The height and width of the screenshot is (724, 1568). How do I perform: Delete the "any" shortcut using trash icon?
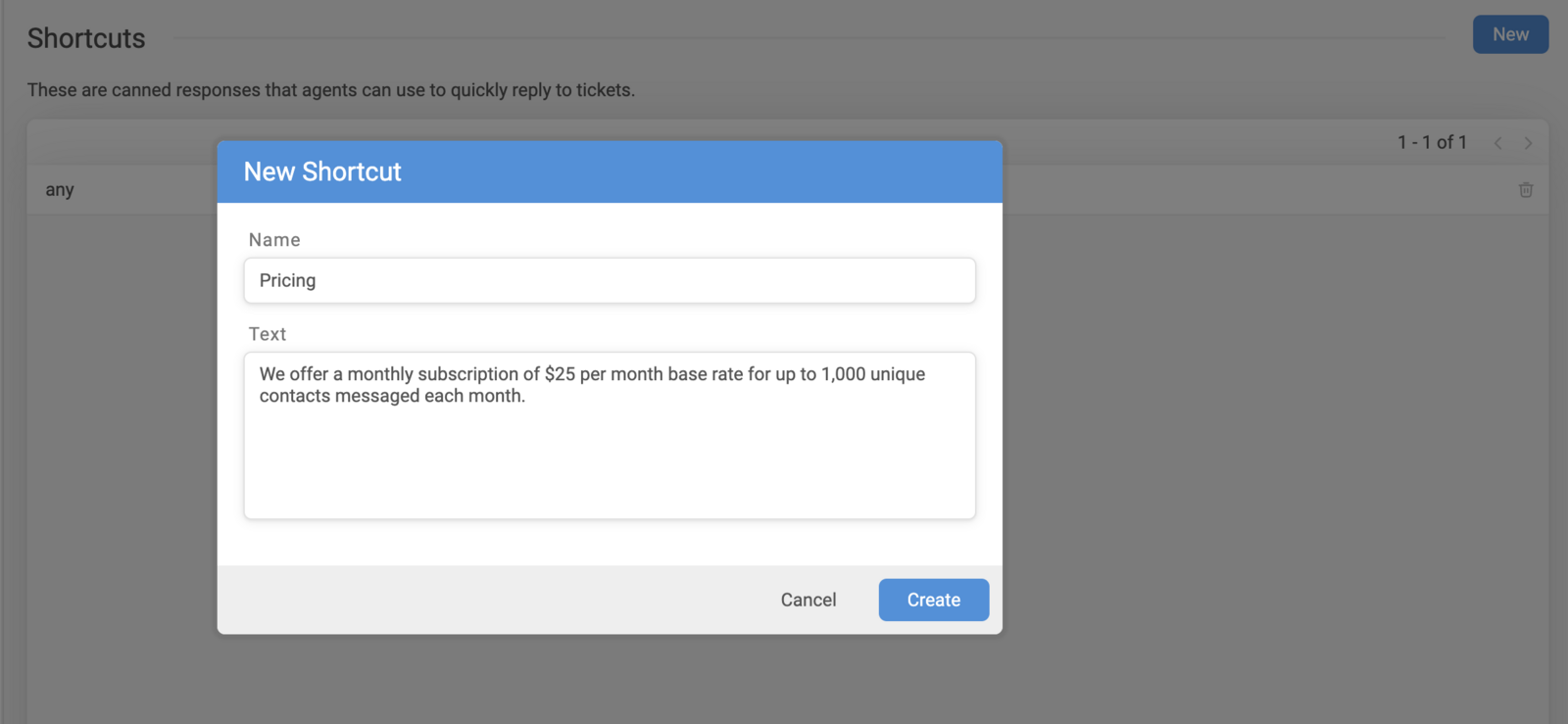[1526, 190]
